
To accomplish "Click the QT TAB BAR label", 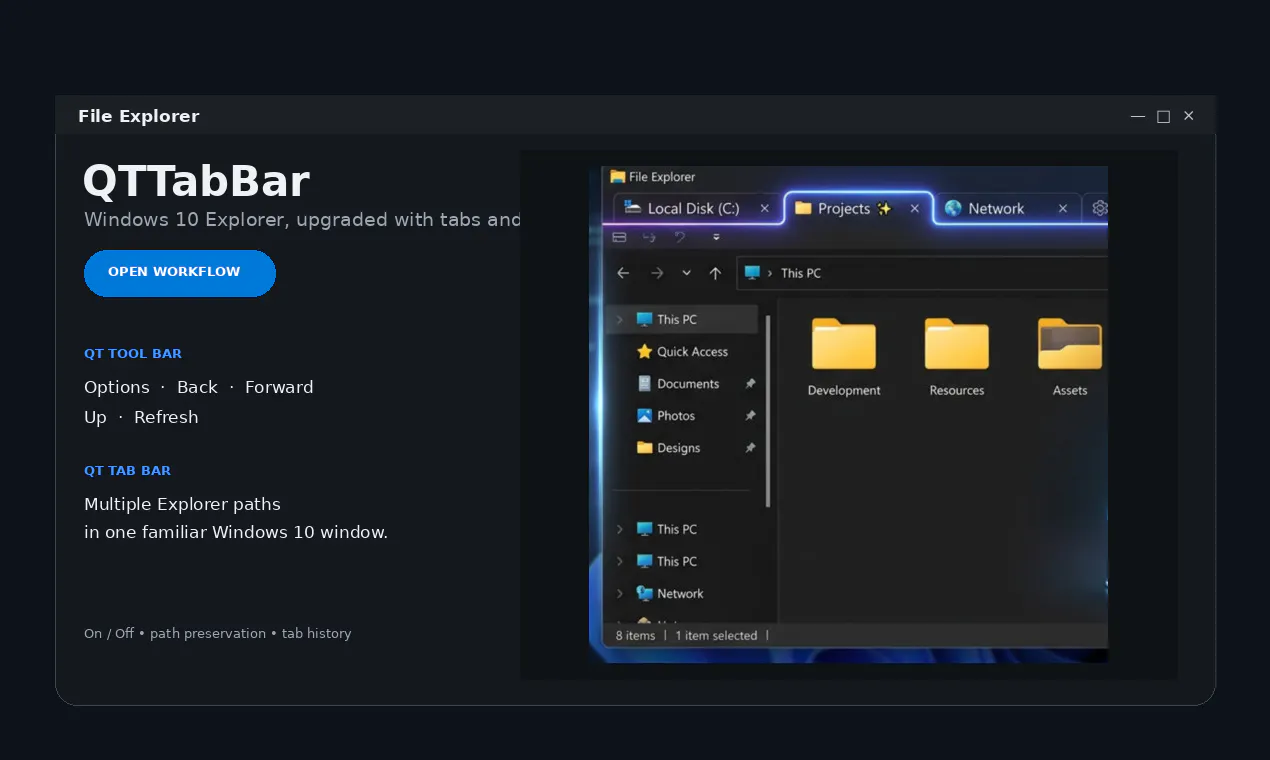I will coord(127,470).
